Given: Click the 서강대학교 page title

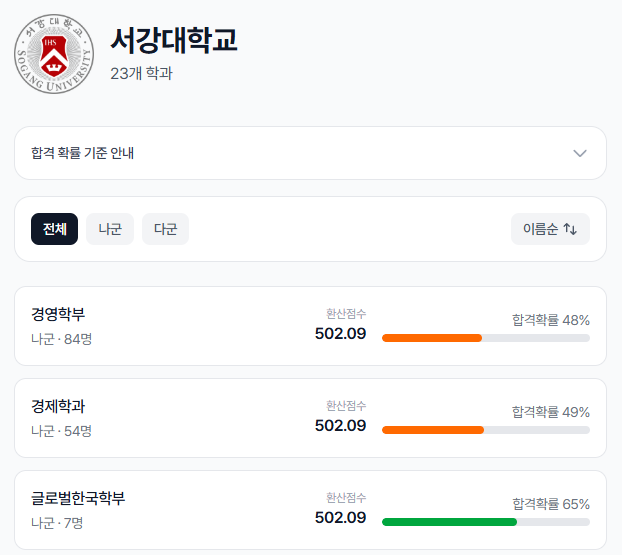Looking at the screenshot, I should tap(174, 40).
